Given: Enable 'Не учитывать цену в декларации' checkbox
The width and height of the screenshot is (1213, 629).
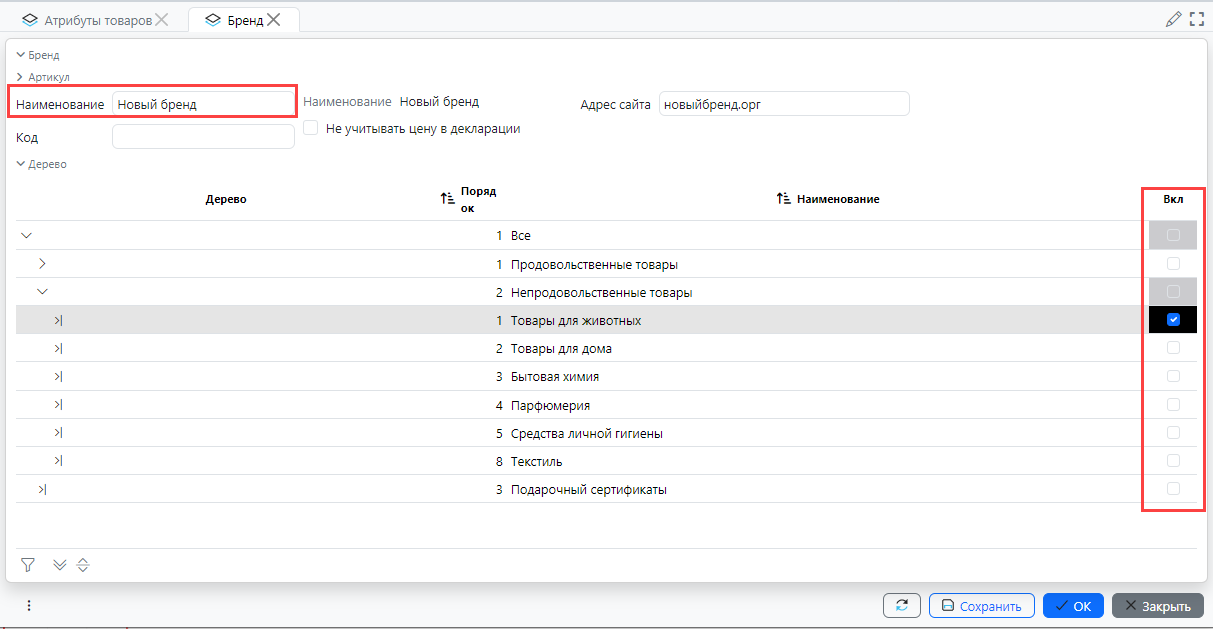Looking at the screenshot, I should point(311,128).
